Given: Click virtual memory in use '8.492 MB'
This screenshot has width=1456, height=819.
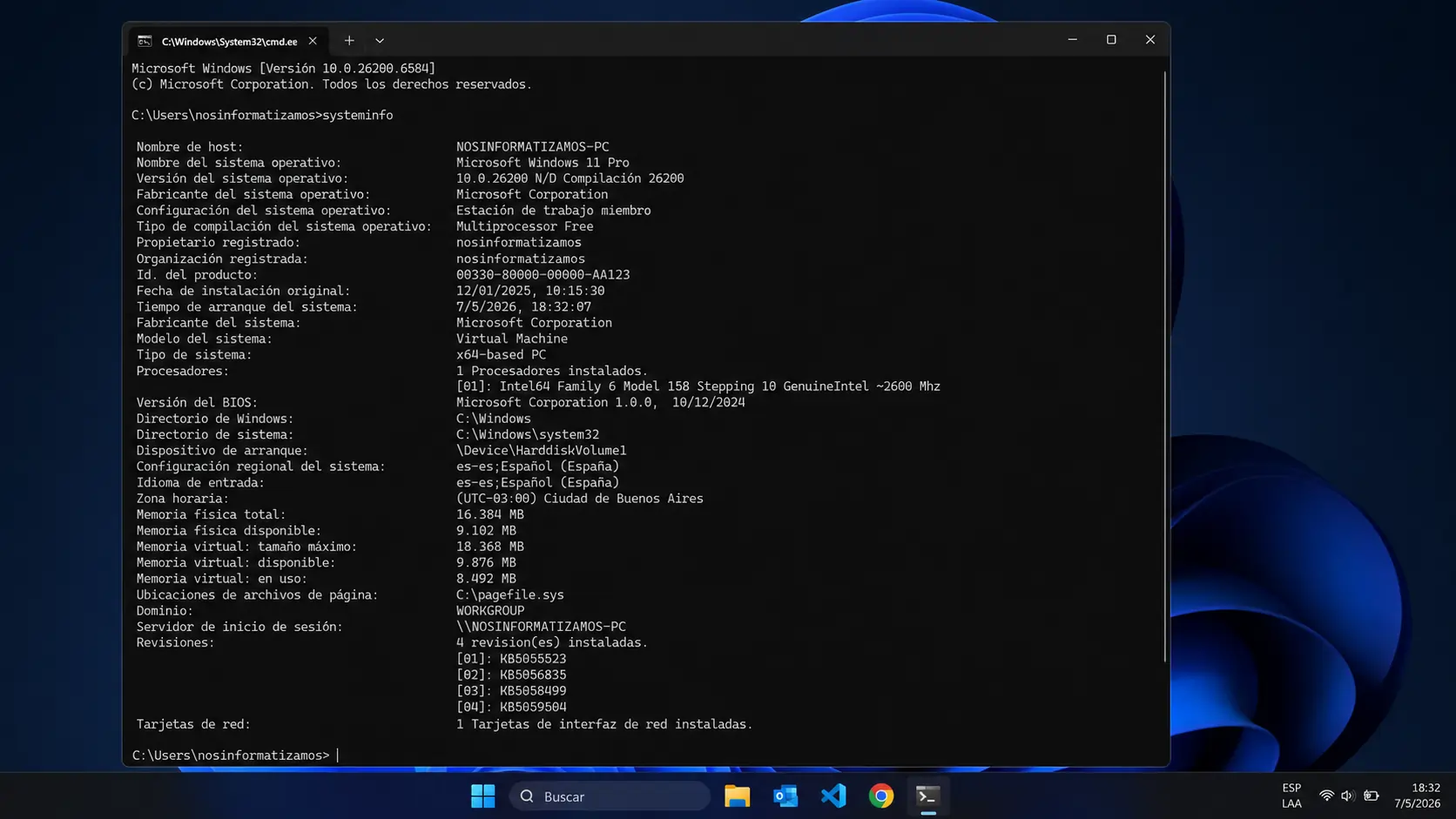Looking at the screenshot, I should (487, 579).
